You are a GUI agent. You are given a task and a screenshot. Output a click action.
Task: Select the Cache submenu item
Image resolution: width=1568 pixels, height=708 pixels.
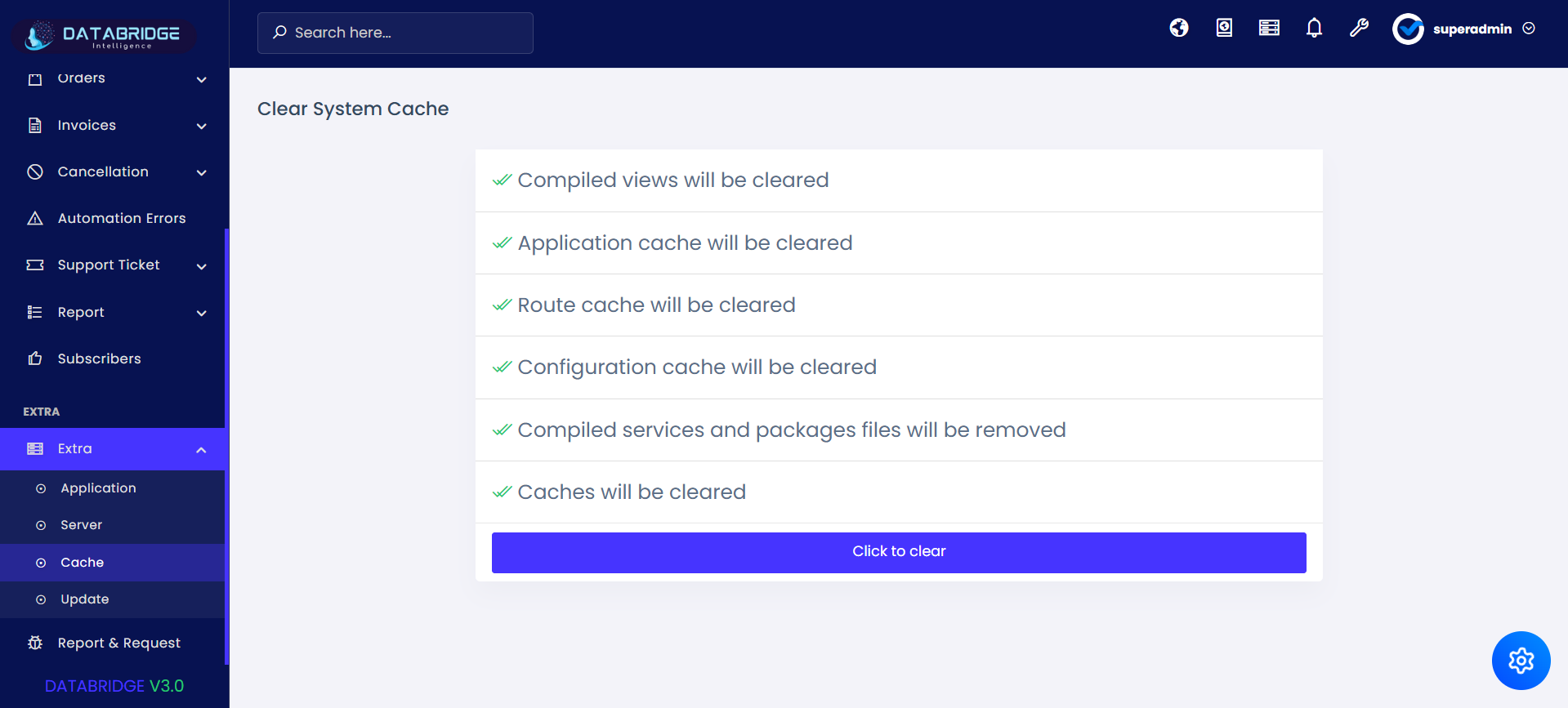(x=113, y=563)
